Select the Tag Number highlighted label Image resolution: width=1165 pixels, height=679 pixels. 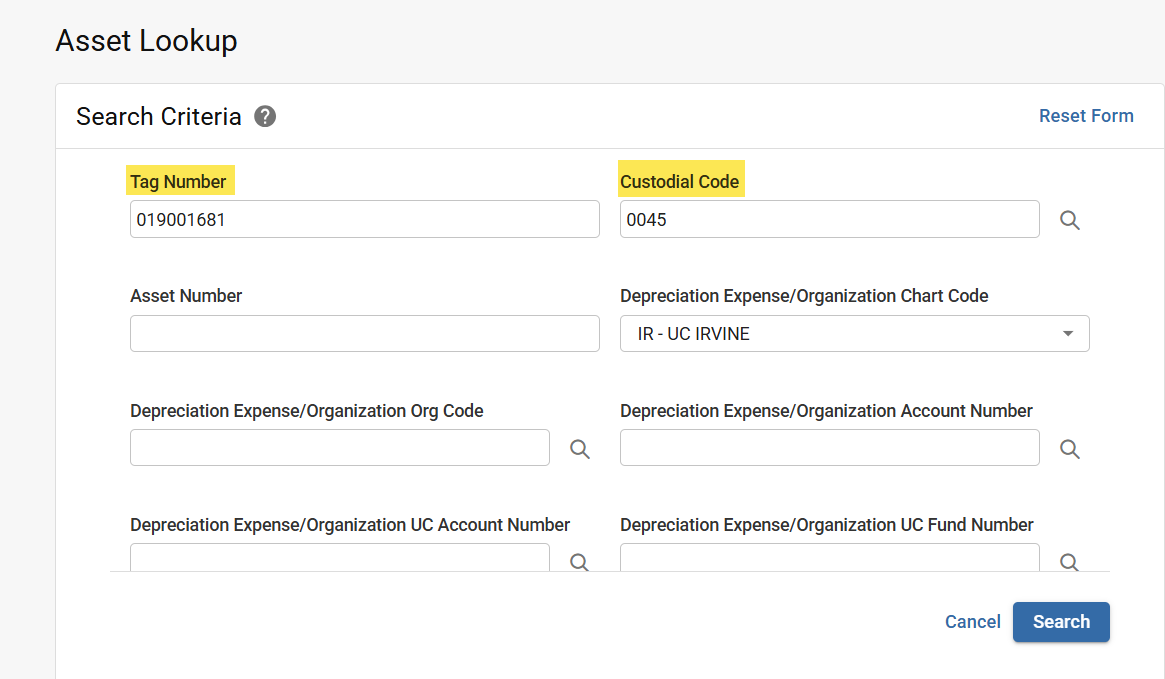pos(180,181)
